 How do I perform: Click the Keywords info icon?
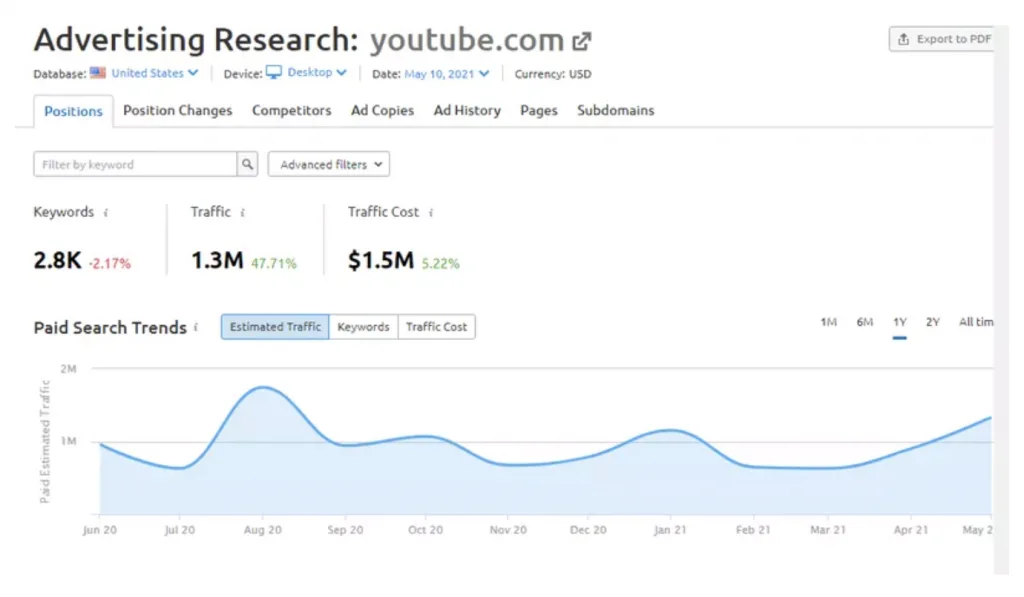106,213
